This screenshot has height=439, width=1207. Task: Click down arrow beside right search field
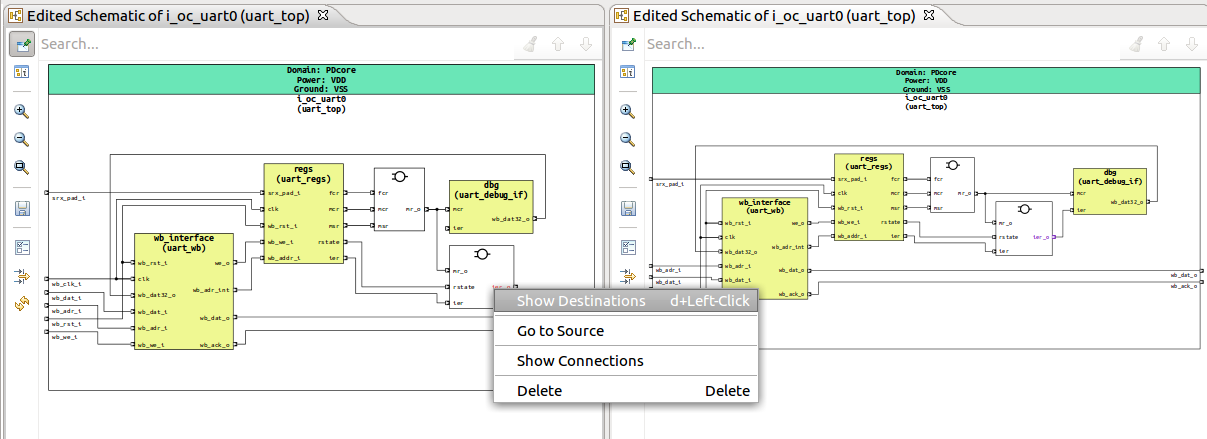pyautogui.click(x=1192, y=44)
